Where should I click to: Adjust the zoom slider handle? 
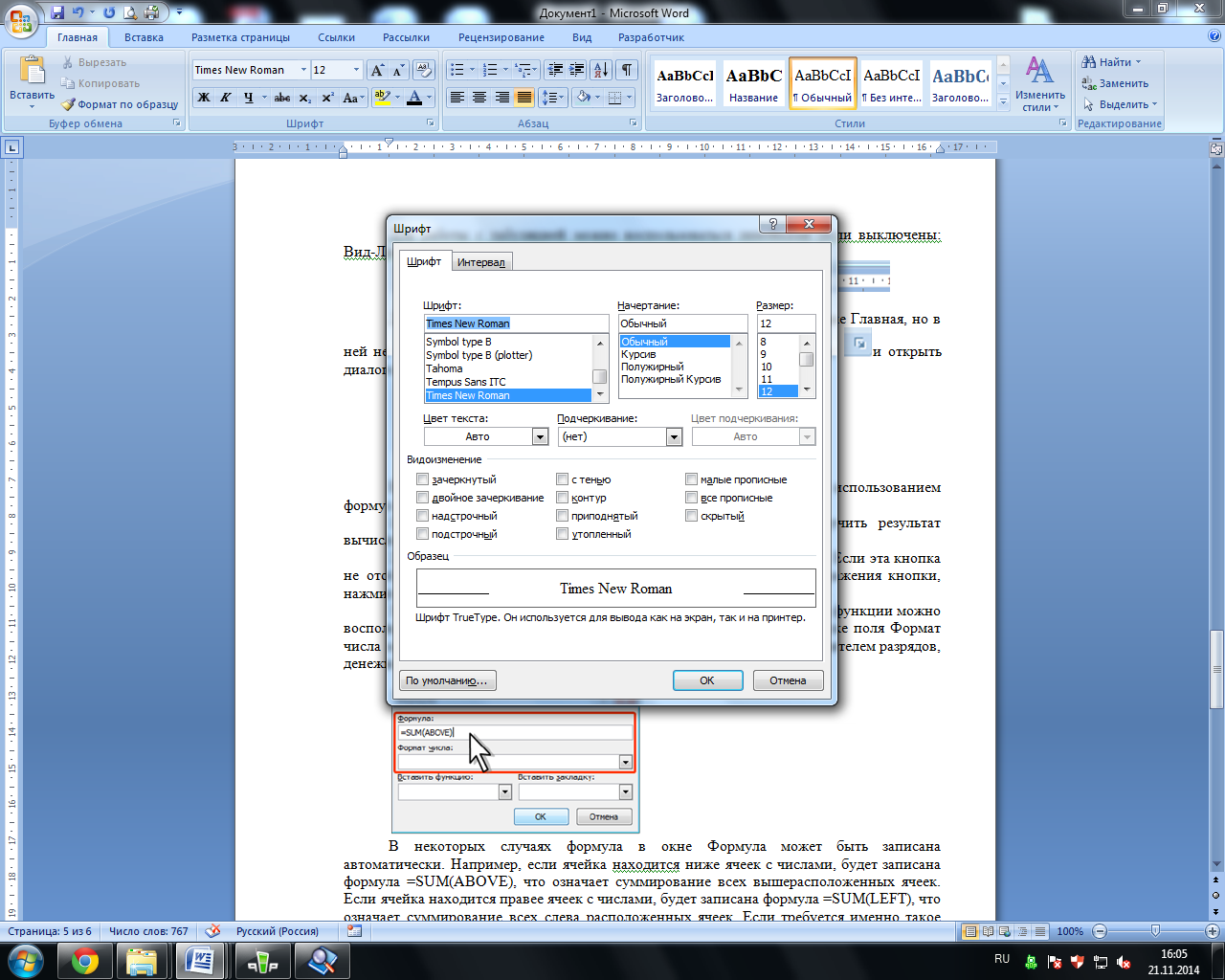click(1155, 931)
